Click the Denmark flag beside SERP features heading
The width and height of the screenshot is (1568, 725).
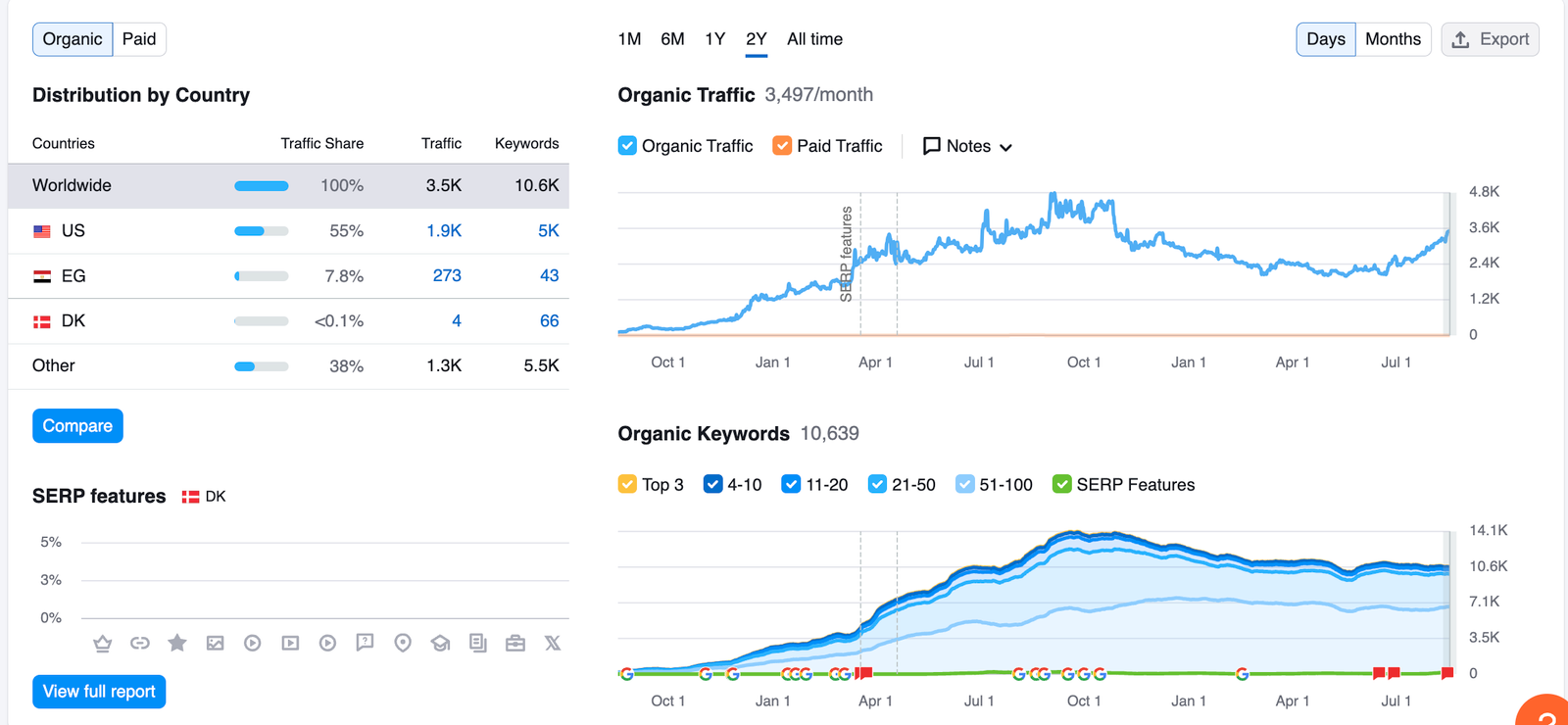pos(191,497)
